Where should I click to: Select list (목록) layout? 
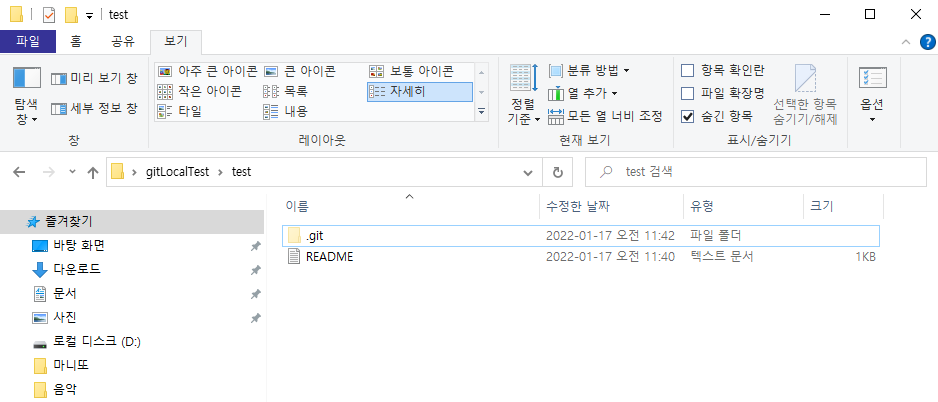click(x=285, y=92)
